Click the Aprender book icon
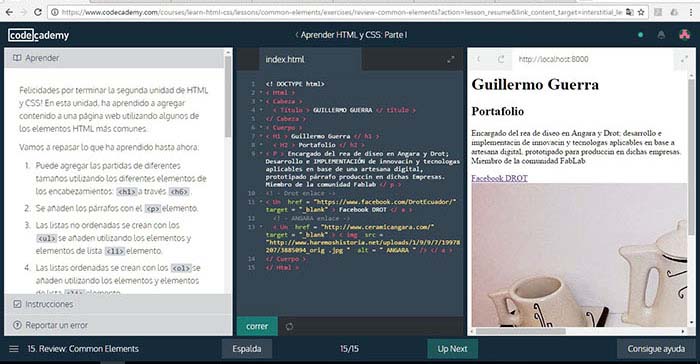The image size is (700, 364). point(17,58)
